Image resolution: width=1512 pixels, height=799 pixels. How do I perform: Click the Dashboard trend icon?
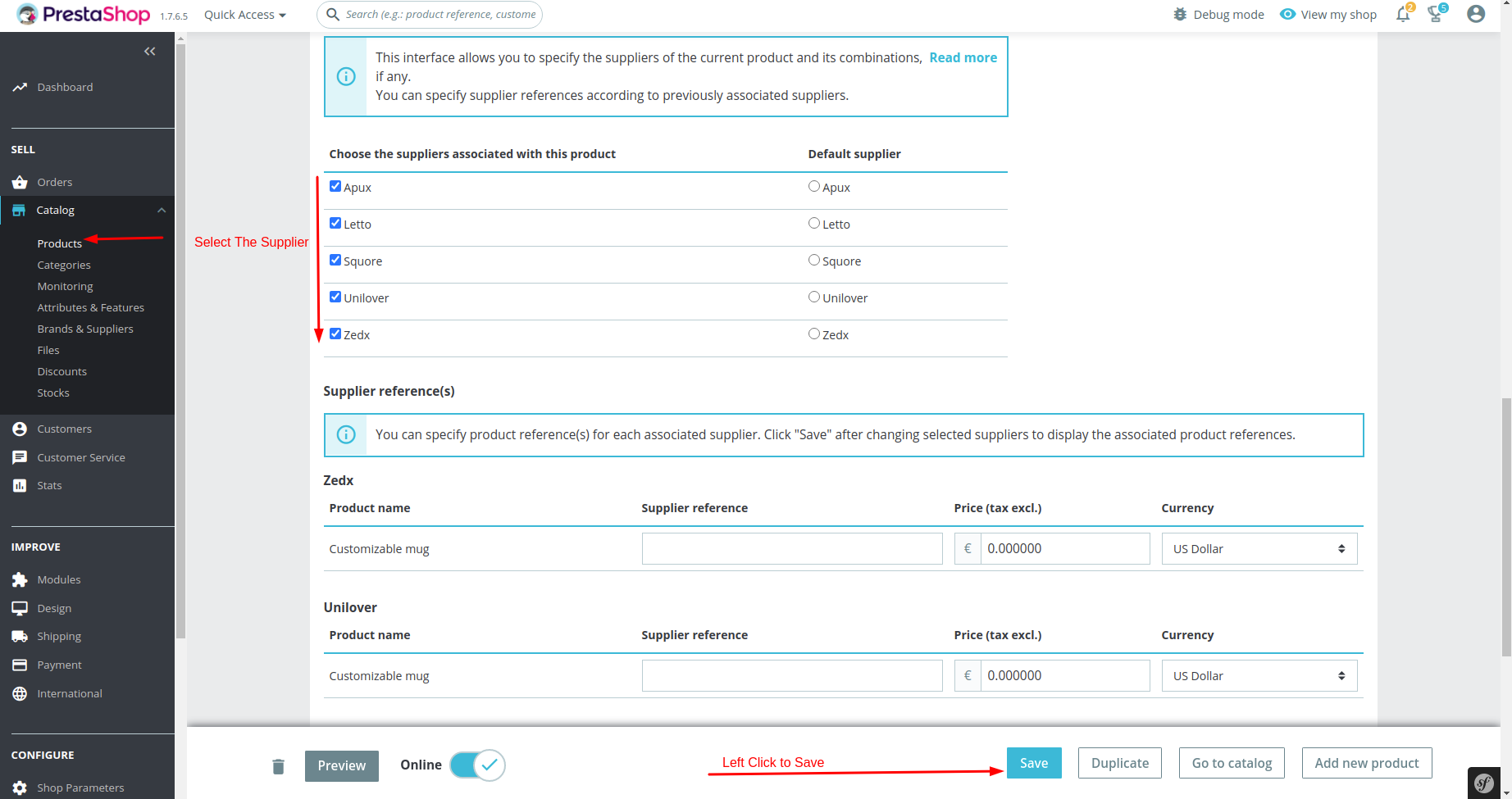20,87
